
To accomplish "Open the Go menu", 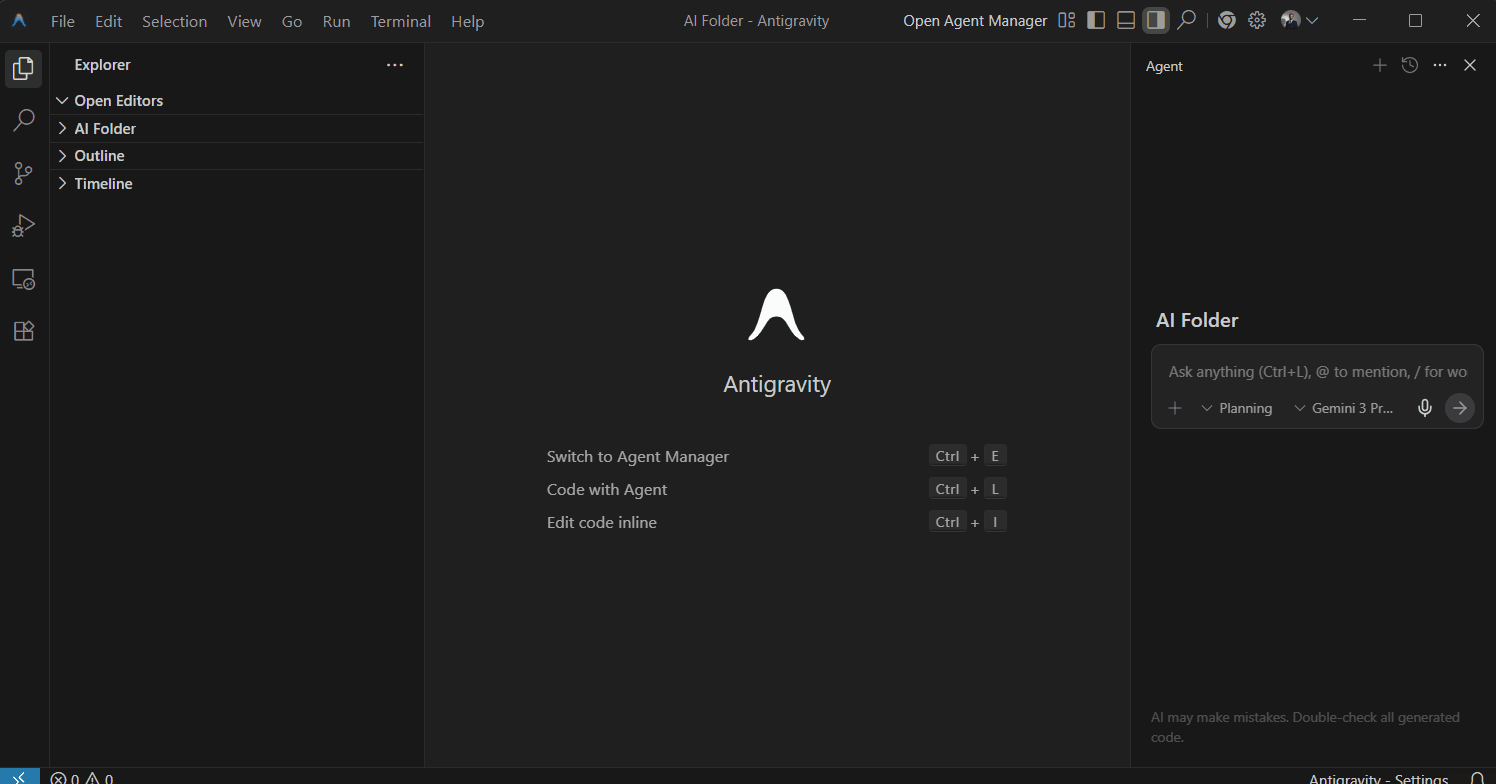I will coord(292,21).
